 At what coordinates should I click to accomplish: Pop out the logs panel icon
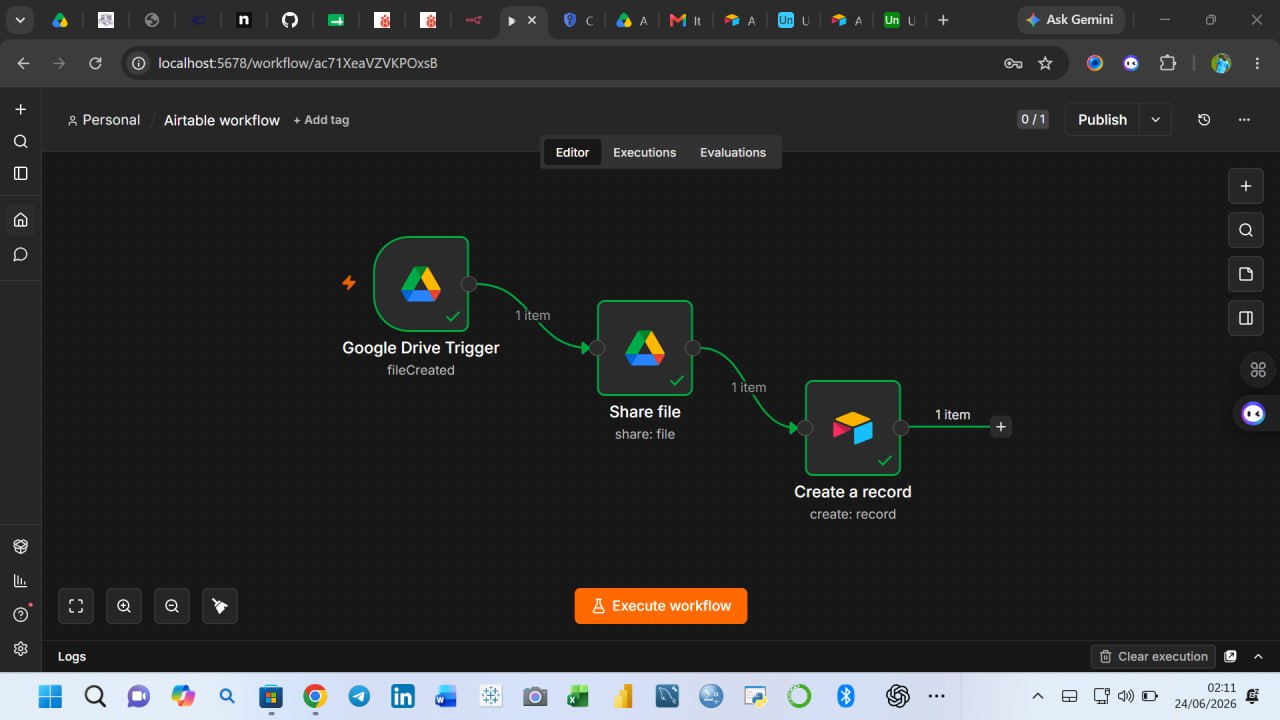[x=1231, y=657]
